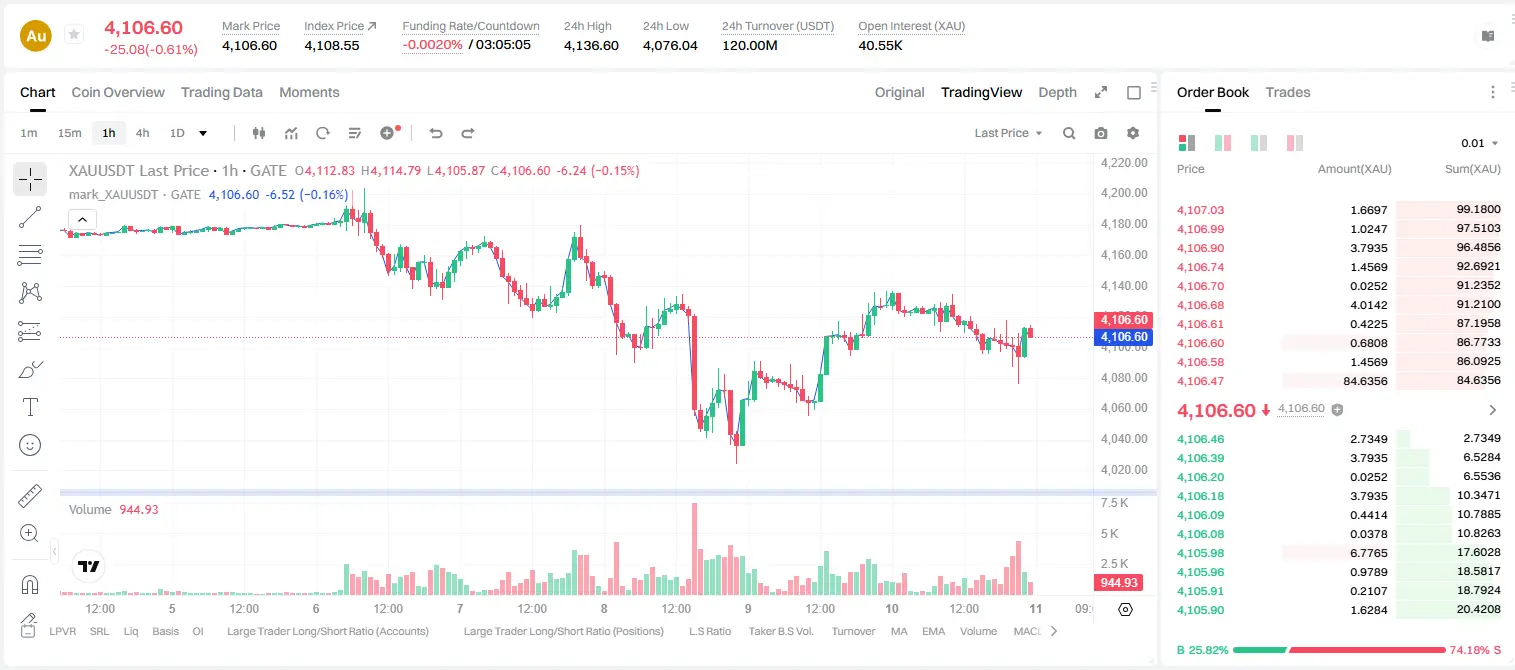The width and height of the screenshot is (1515, 670).
Task: Click the undo arrow in chart toolbar
Action: point(436,133)
